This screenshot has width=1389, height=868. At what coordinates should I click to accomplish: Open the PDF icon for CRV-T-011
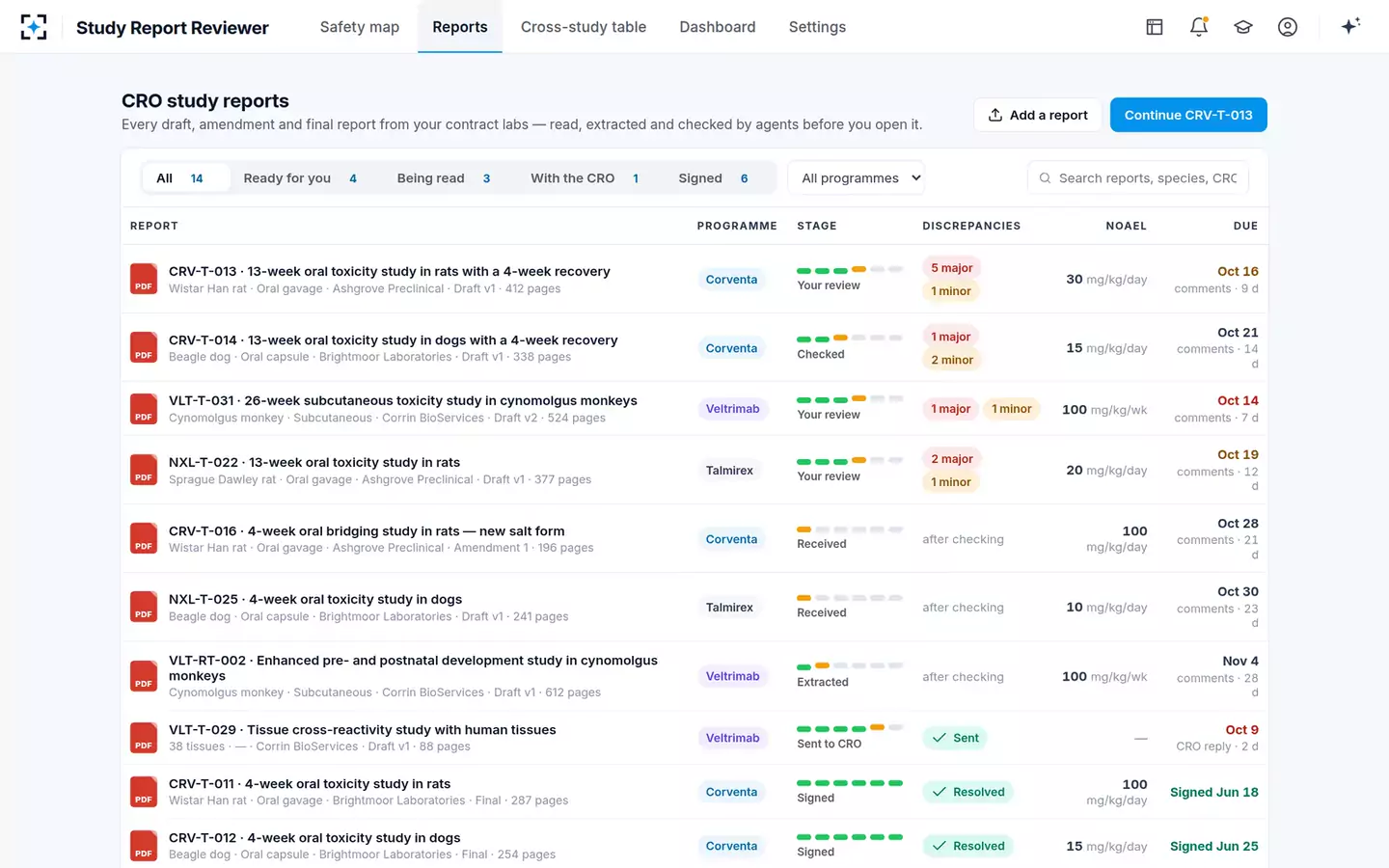point(144,792)
